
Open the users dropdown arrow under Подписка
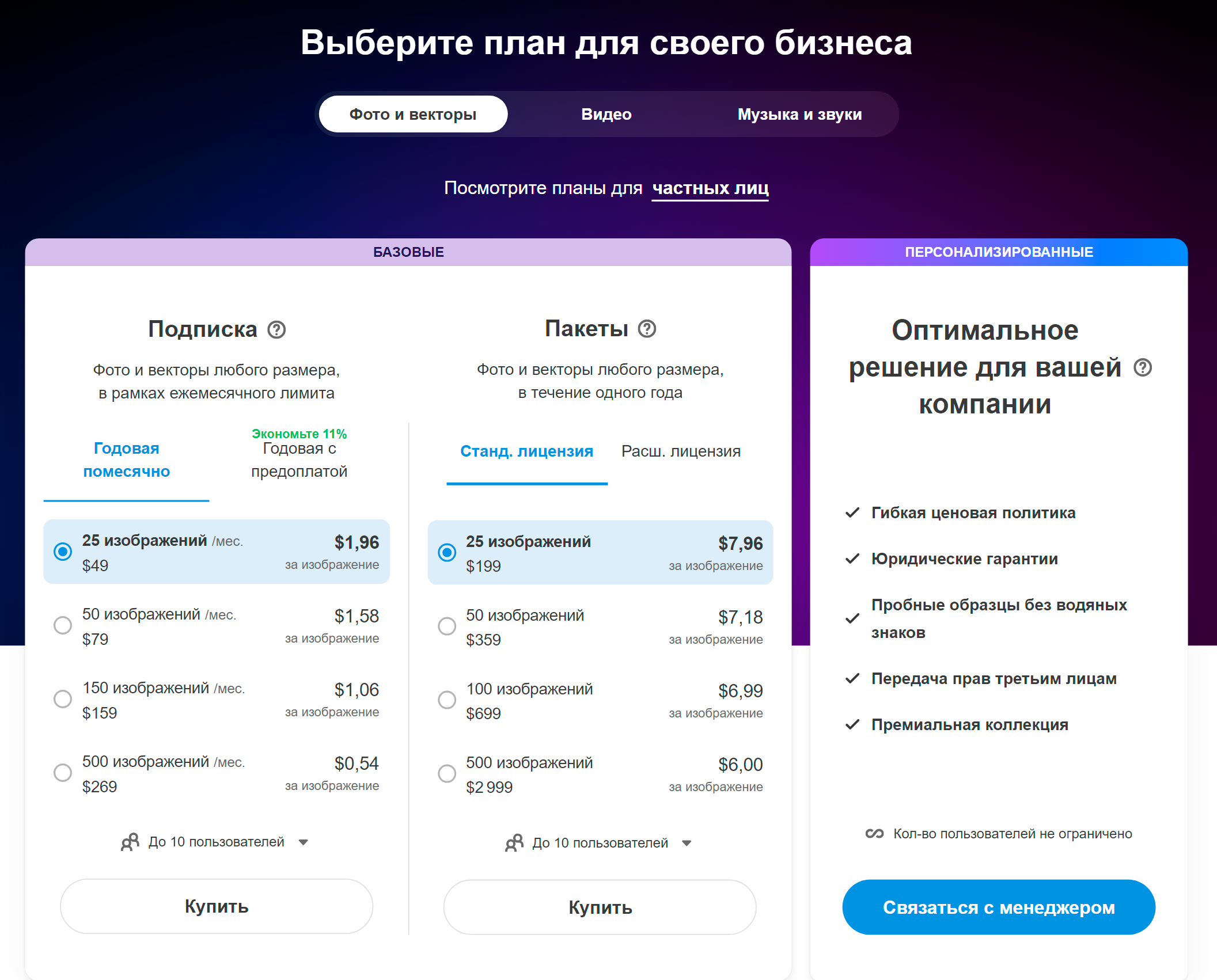coord(304,842)
